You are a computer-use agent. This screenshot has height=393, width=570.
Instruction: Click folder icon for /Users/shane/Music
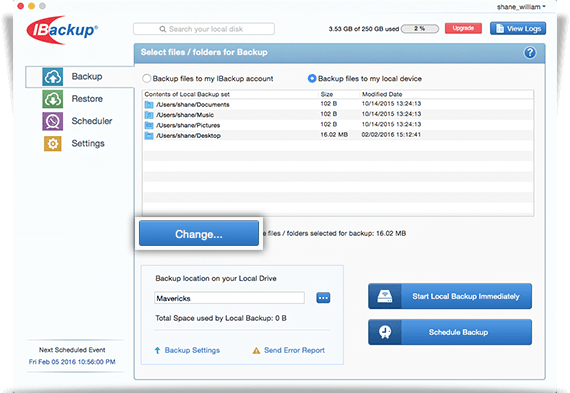pyautogui.click(x=149, y=115)
